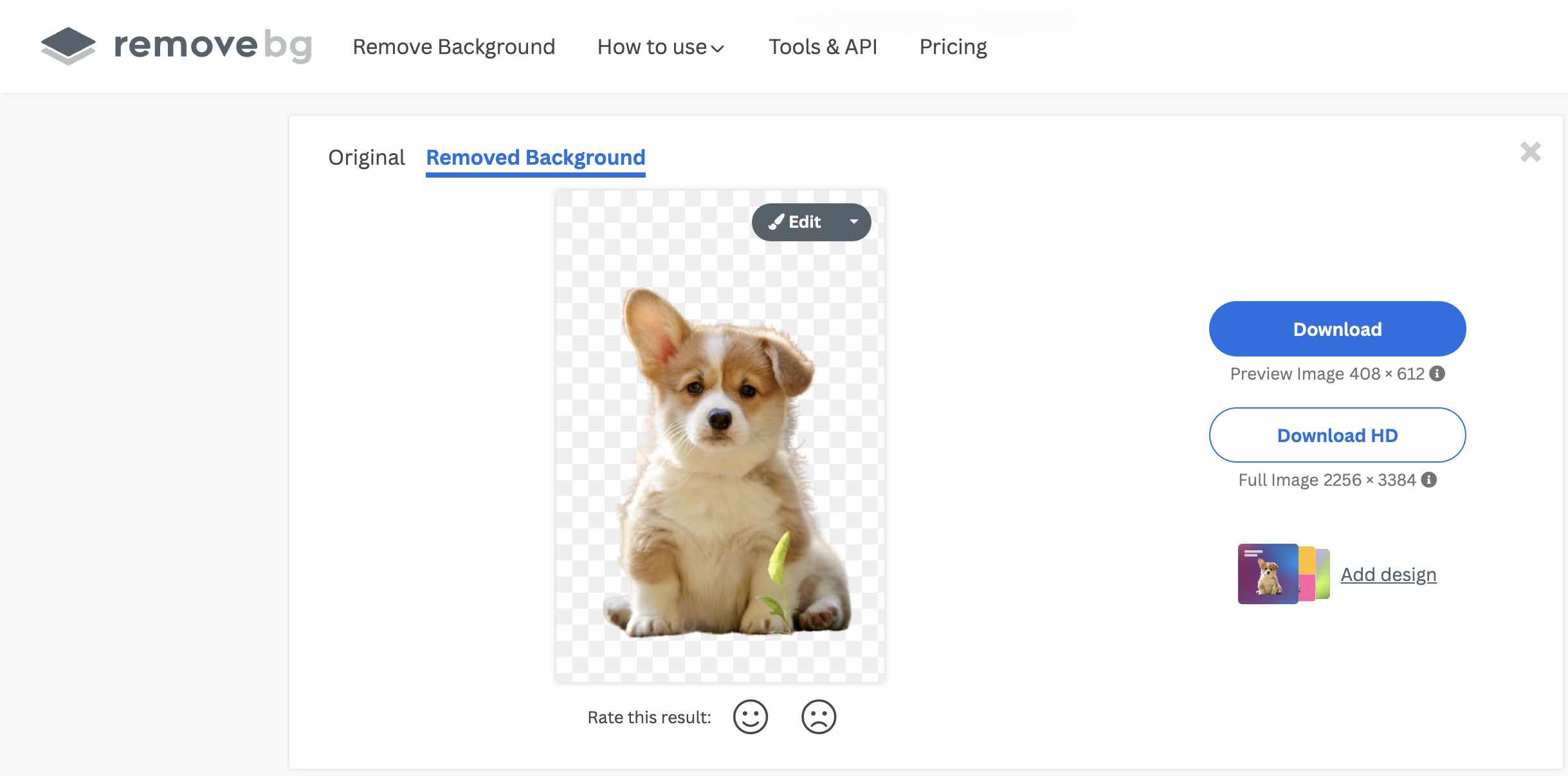Viewport: 1568px width, 776px height.
Task: Click the paintbrush Edit button
Action: tap(796, 223)
